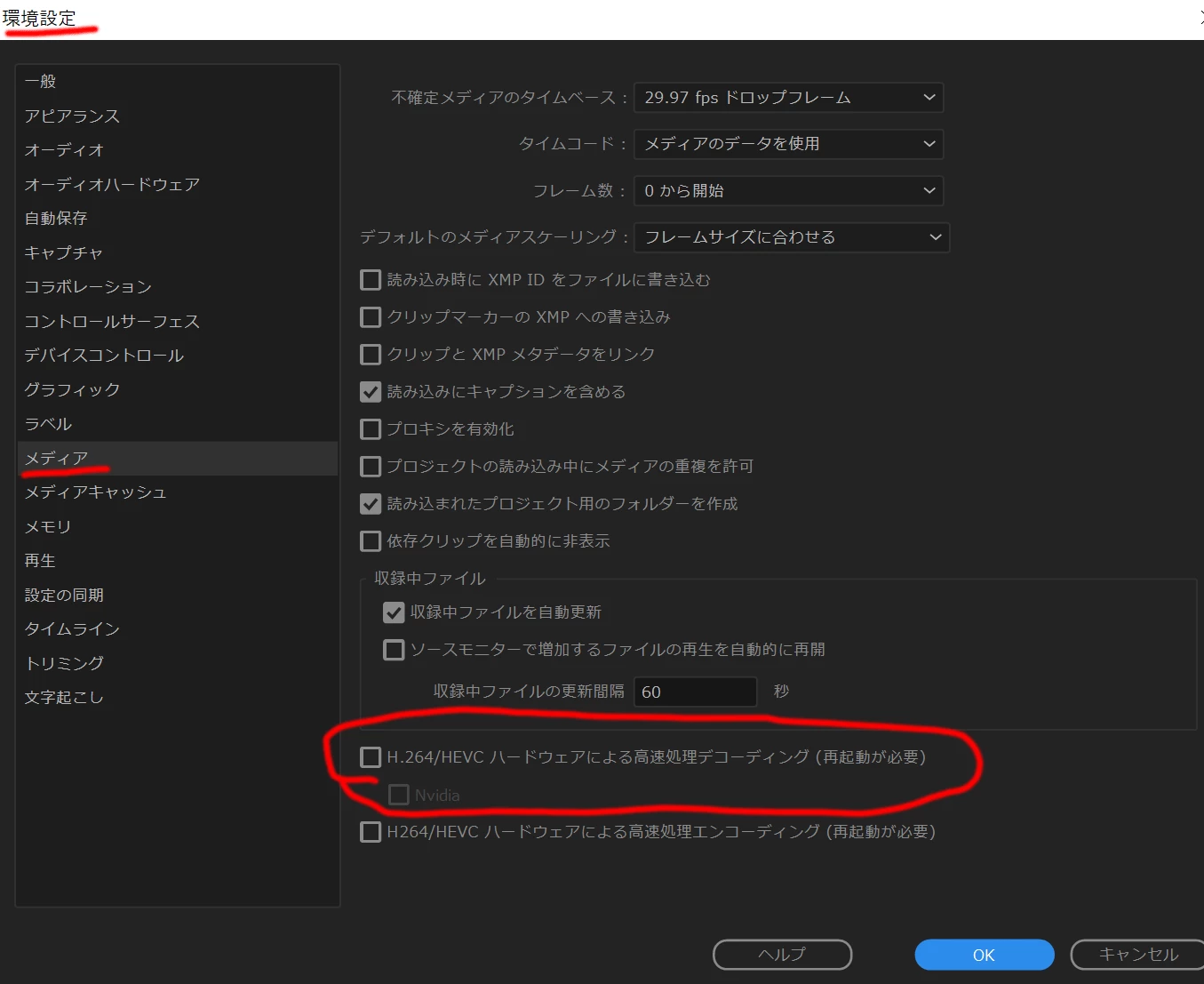This screenshot has width=1204, height=984.
Task: Uncheck 読み込みにキャプションを含める checkbox
Action: [371, 393]
